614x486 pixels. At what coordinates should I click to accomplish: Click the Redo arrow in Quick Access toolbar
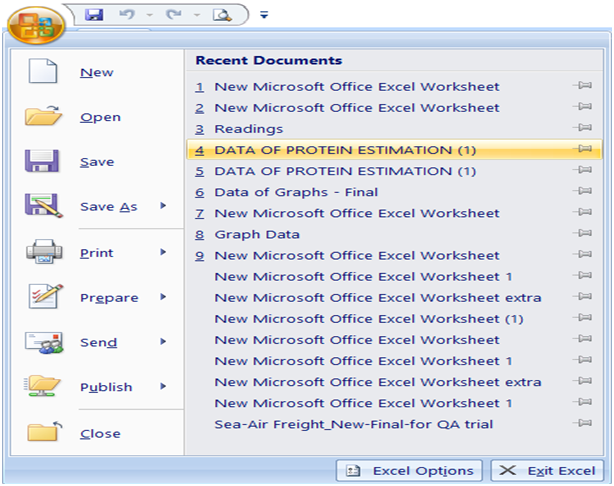(x=173, y=14)
